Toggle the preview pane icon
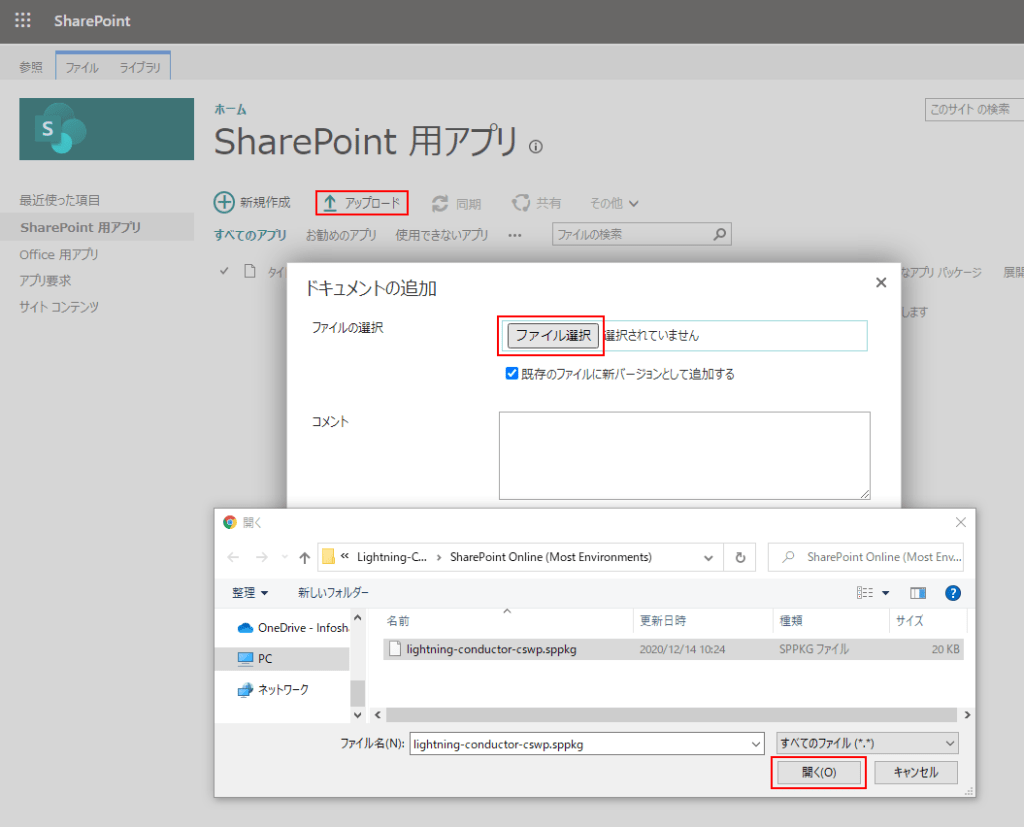Screen dimensions: 1024x827 pos(918,593)
